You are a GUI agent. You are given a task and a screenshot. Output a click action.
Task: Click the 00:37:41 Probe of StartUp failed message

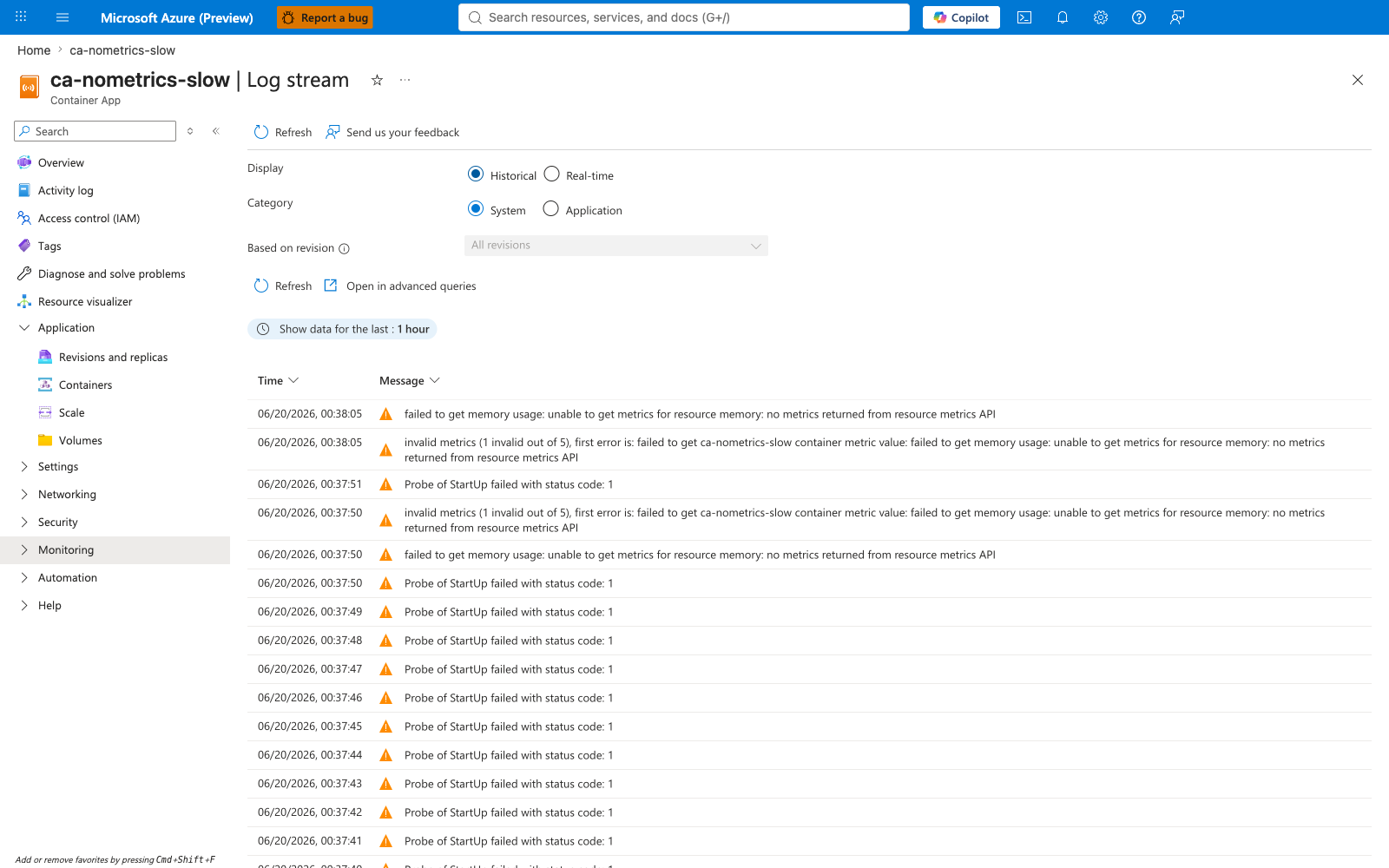point(509,841)
